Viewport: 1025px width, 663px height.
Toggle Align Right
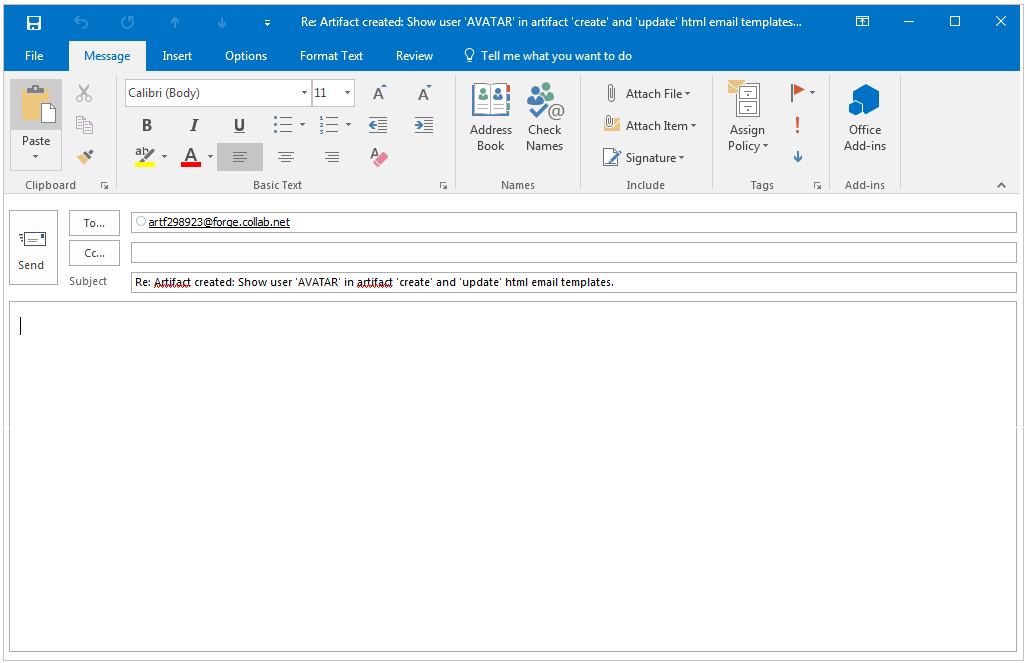(332, 157)
